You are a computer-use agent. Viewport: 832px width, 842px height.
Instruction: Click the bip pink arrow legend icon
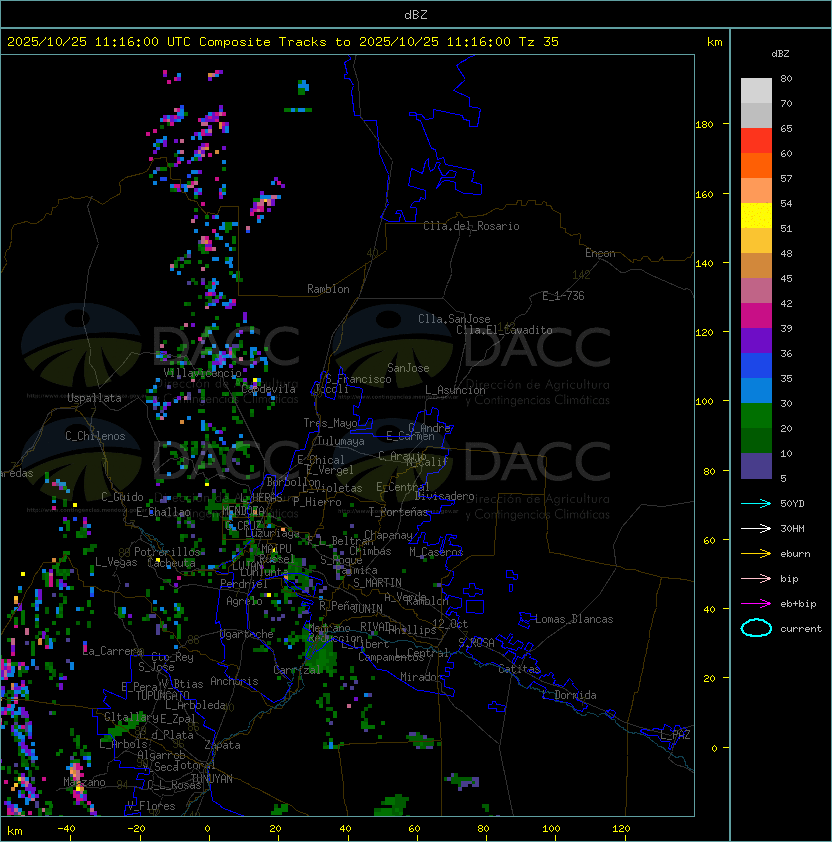(x=756, y=579)
